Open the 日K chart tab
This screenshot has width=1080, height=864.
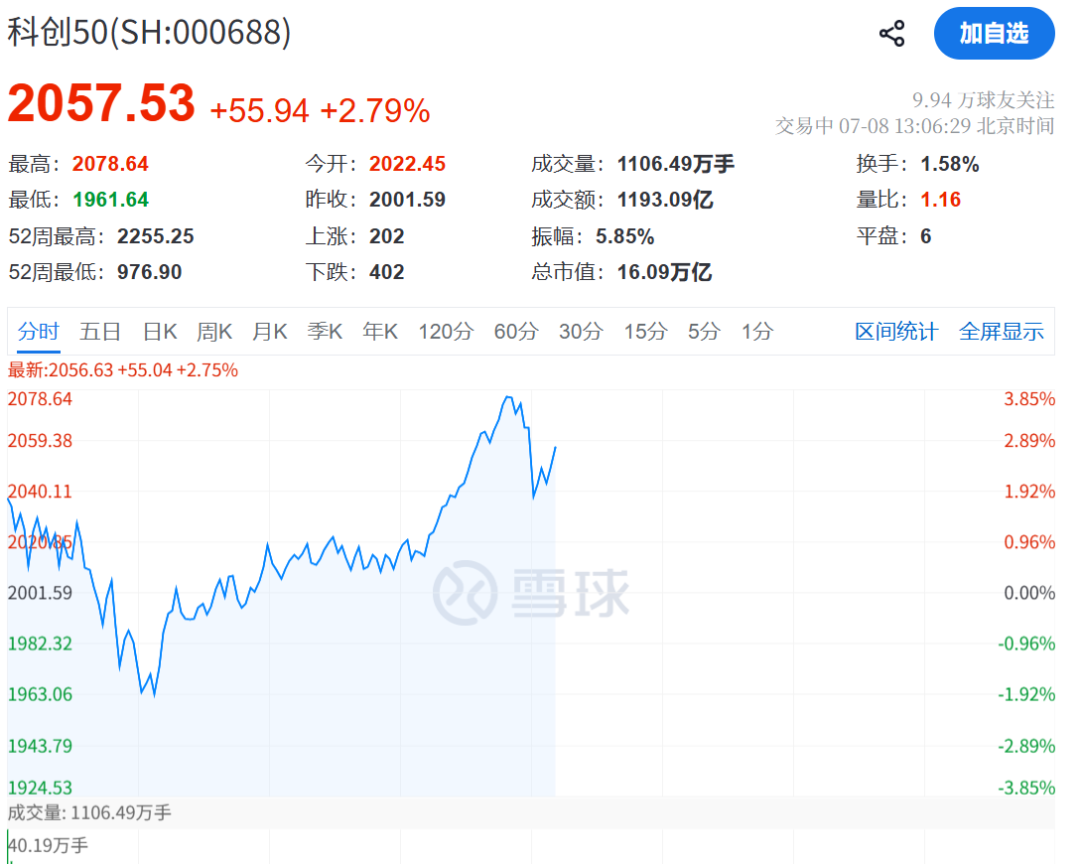tap(160, 331)
